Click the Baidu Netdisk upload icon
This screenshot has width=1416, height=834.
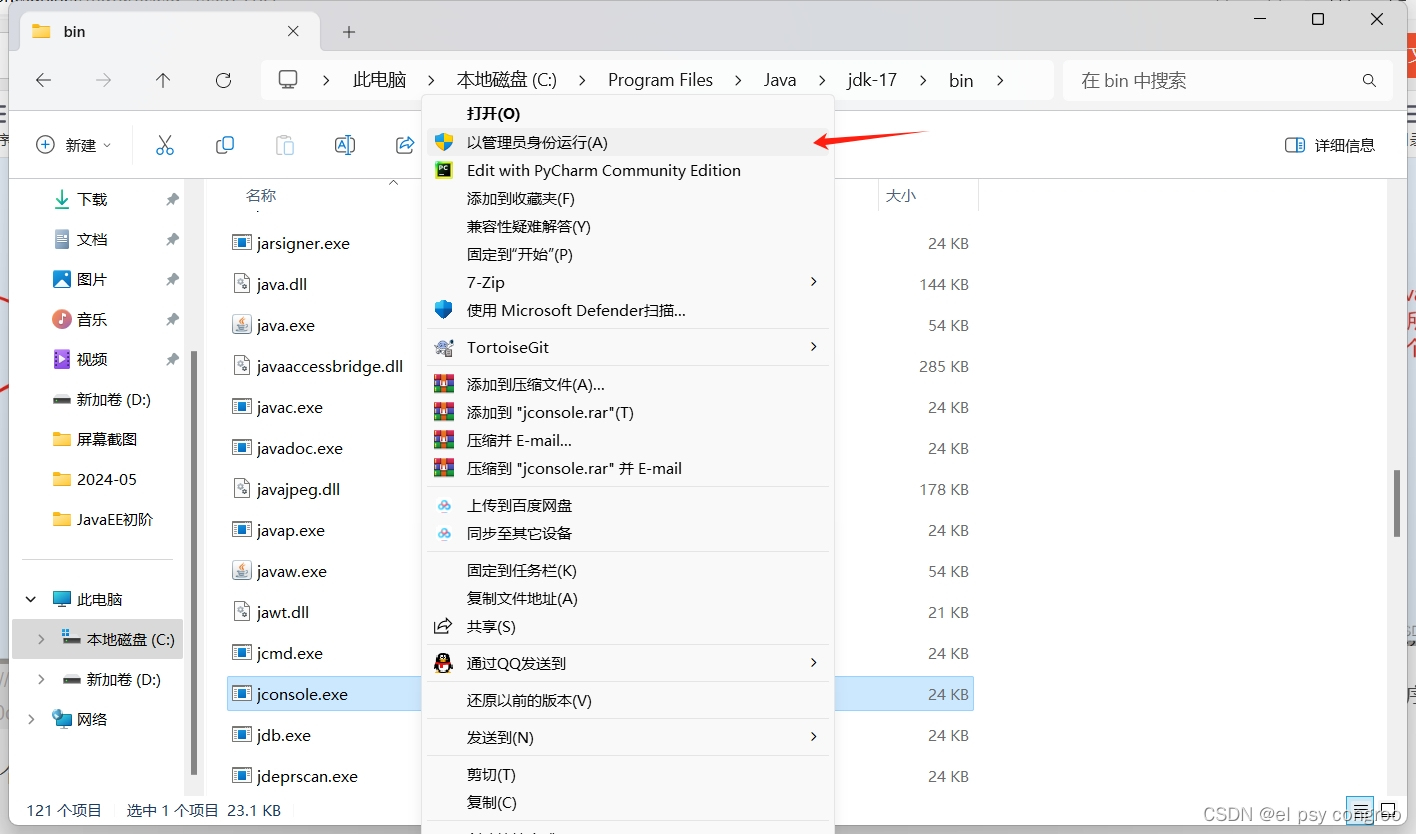(444, 505)
